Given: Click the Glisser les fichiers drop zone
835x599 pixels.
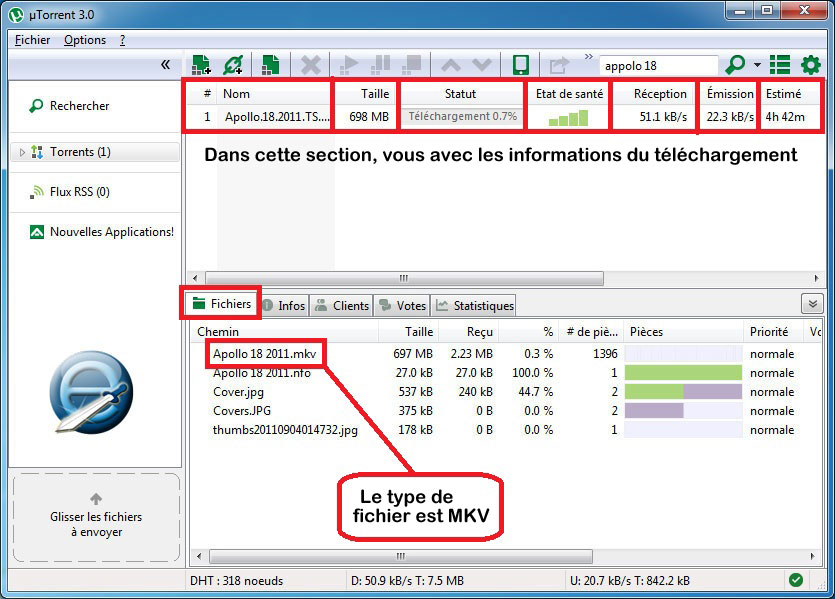Looking at the screenshot, I should (96, 518).
